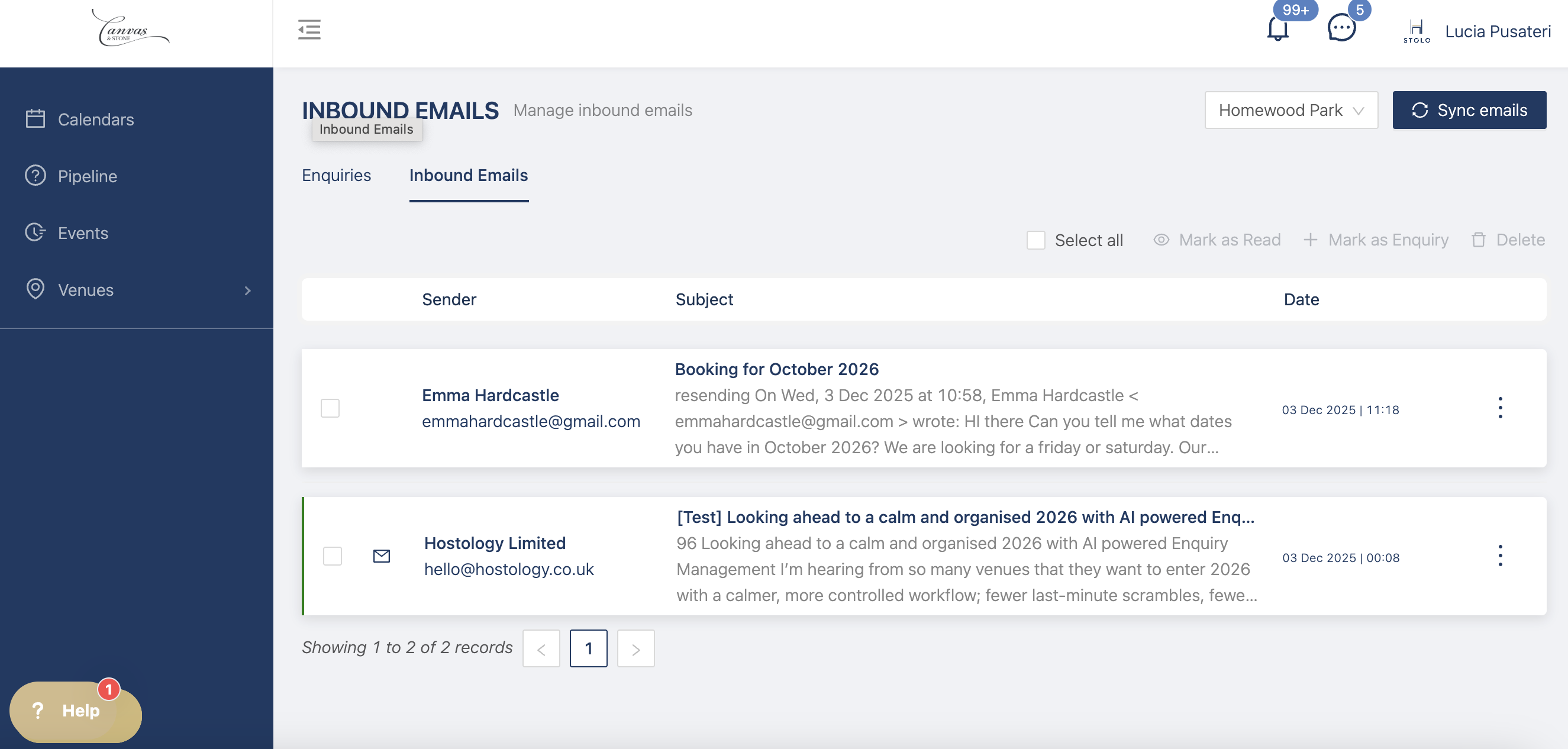Open the Pipeline menu item
This screenshot has height=749, width=1568.
point(87,176)
